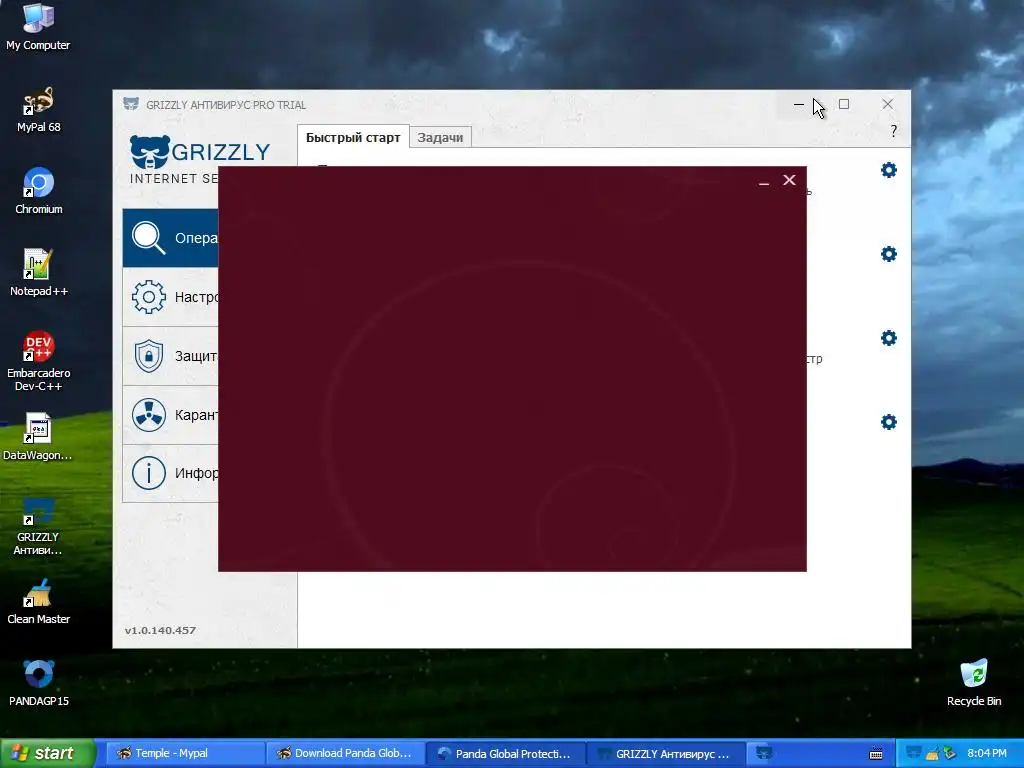
Task: Select the My Computer desktop icon
Action: (38, 27)
